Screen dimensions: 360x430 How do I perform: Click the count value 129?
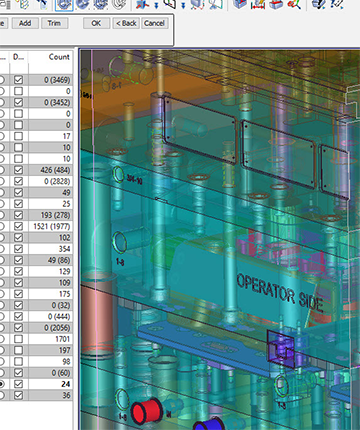point(64,271)
